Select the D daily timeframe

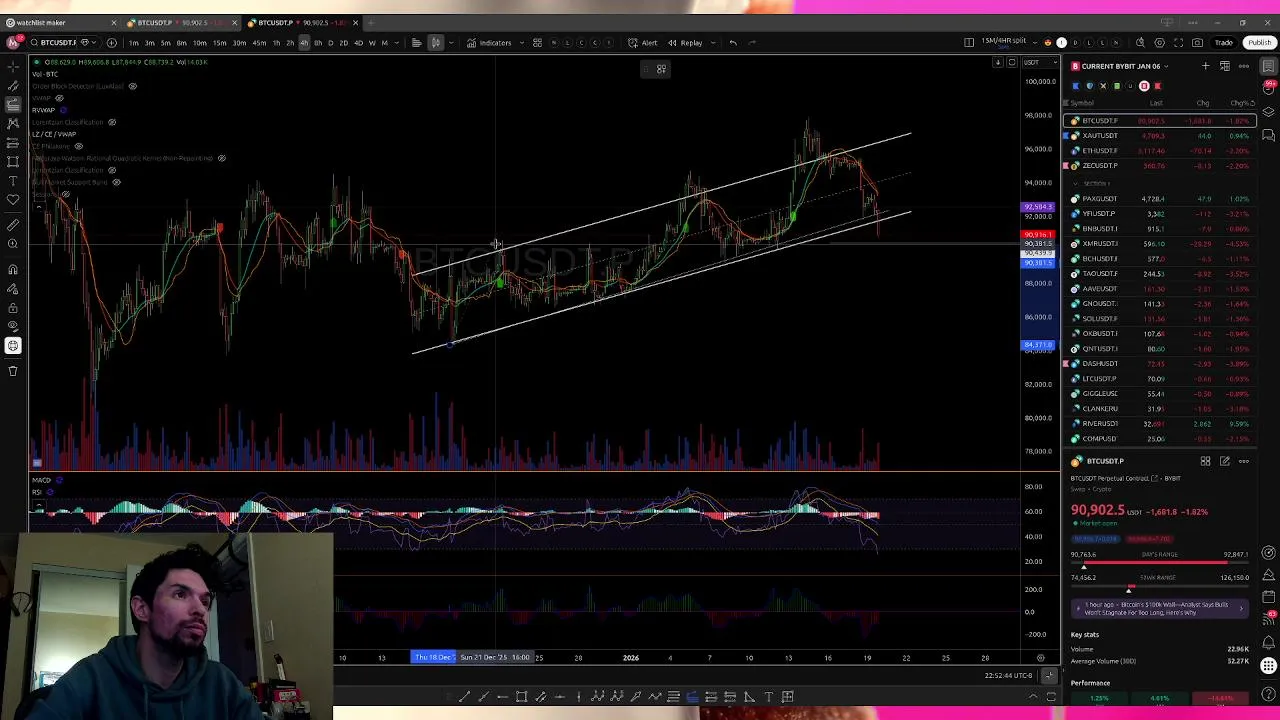tap(331, 43)
